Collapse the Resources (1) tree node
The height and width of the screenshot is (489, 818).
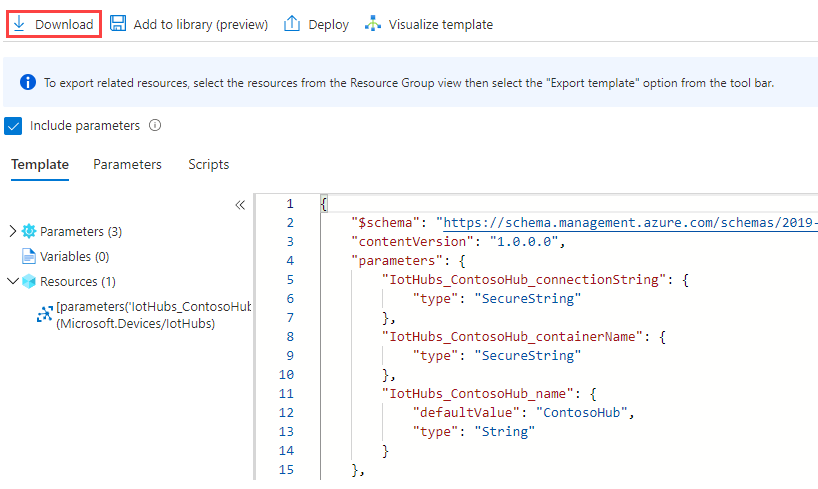[x=12, y=281]
